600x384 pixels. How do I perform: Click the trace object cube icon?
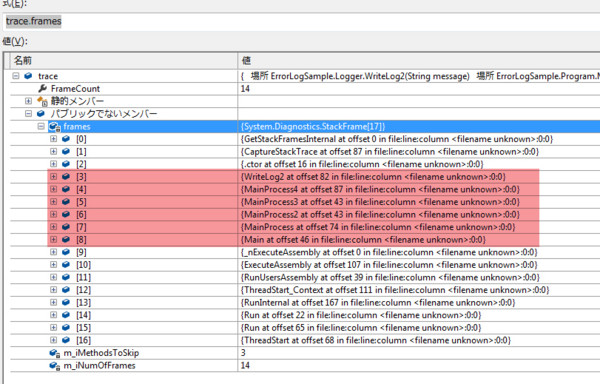pyautogui.click(x=28, y=76)
